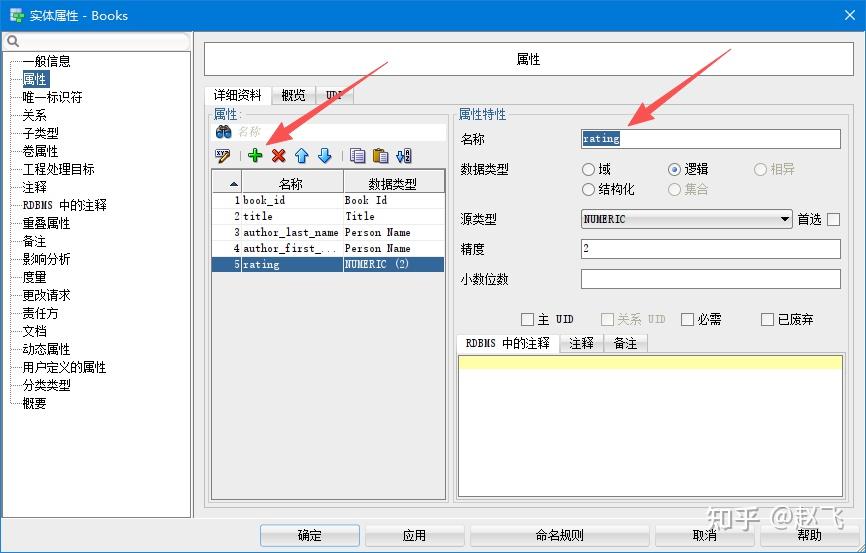Click the 确定 button
The image size is (866, 553).
309,535
